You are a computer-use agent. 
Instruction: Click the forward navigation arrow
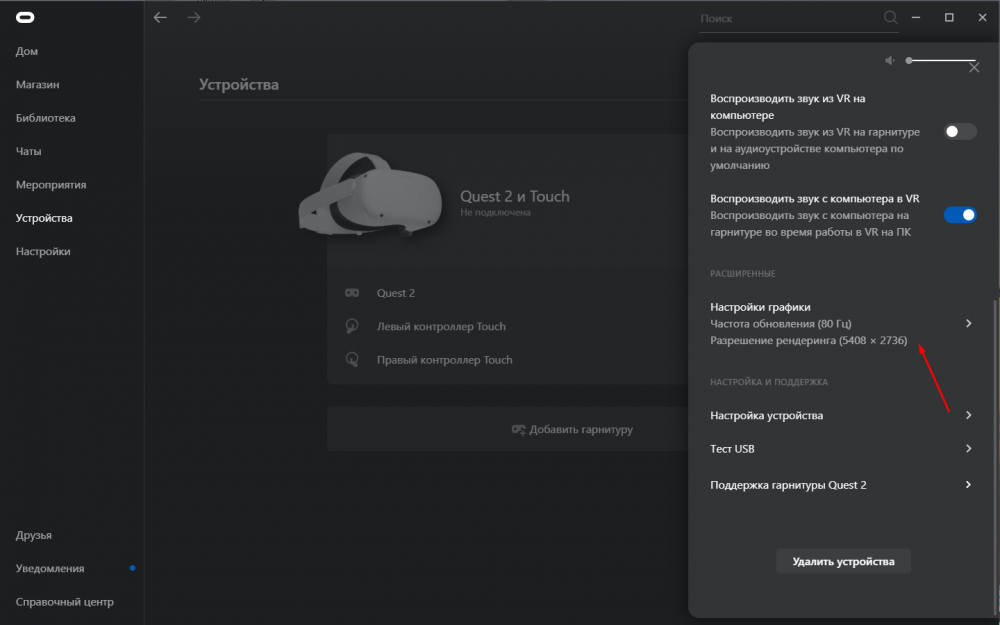pos(194,17)
